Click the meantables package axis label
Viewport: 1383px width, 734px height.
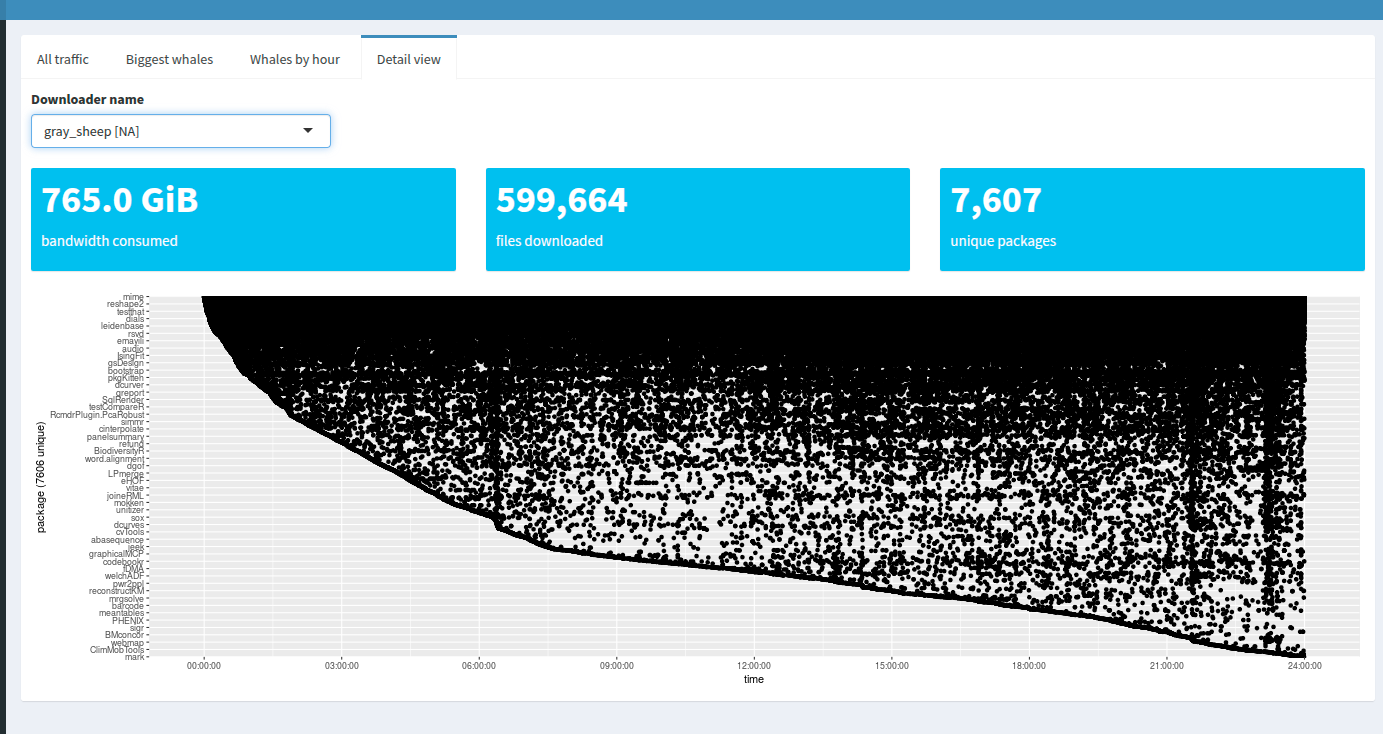pos(122,613)
